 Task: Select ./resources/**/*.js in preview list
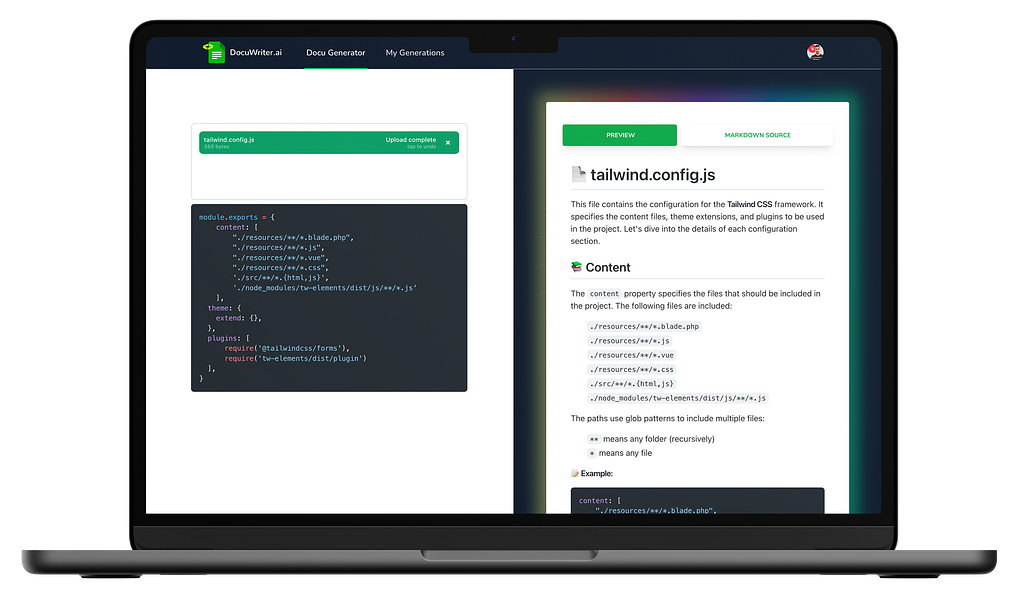[629, 341]
